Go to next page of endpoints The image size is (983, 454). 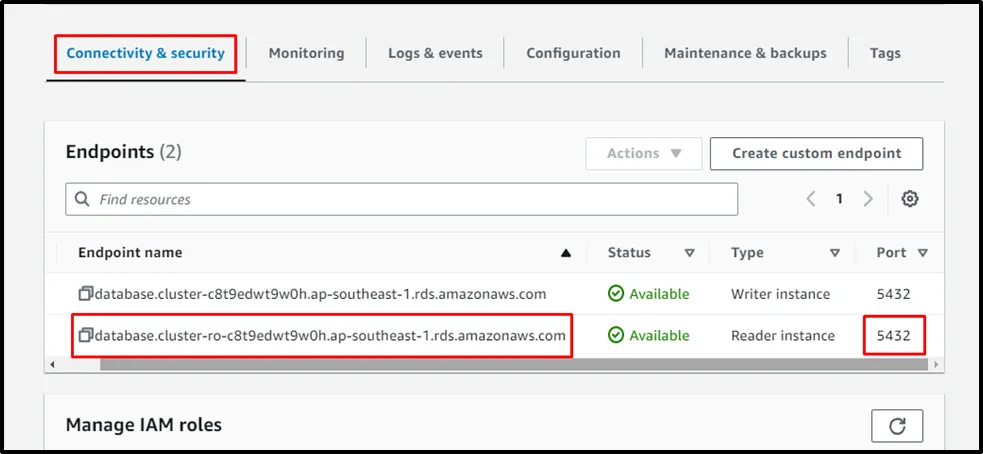pyautogui.click(x=868, y=199)
